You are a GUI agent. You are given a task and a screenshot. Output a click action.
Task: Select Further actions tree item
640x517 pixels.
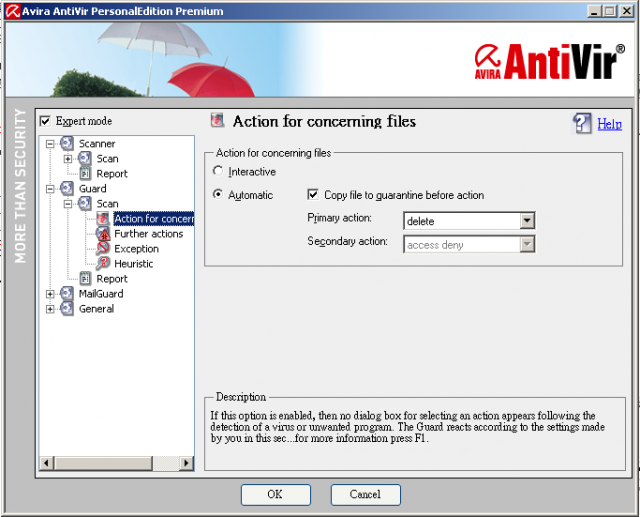(149, 234)
